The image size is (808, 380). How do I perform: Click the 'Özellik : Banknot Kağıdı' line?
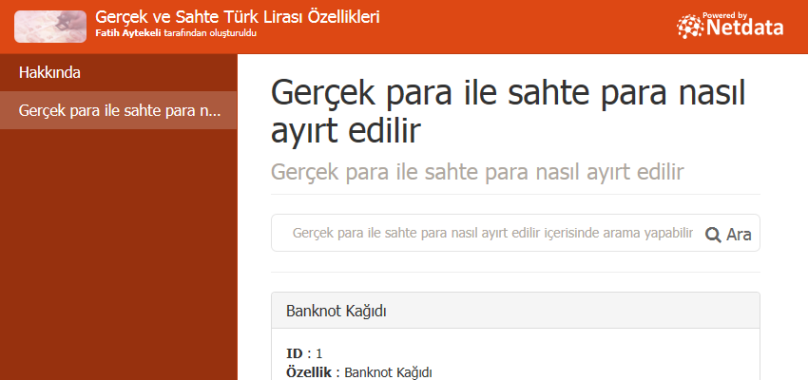(359, 372)
